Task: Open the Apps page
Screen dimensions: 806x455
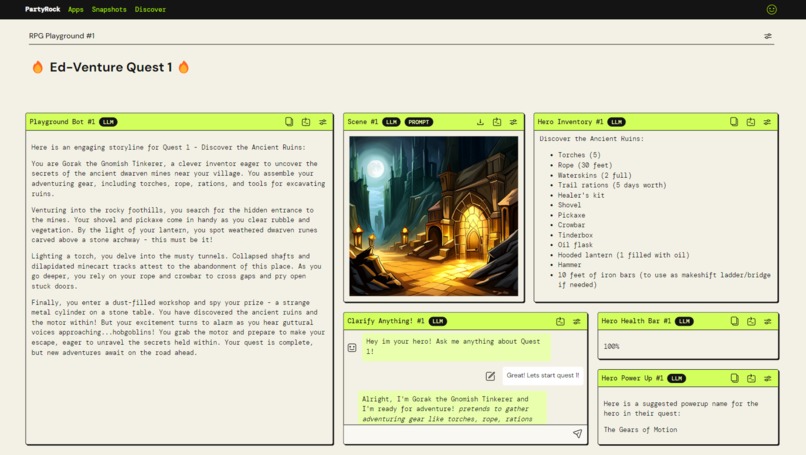Action: tap(76, 9)
